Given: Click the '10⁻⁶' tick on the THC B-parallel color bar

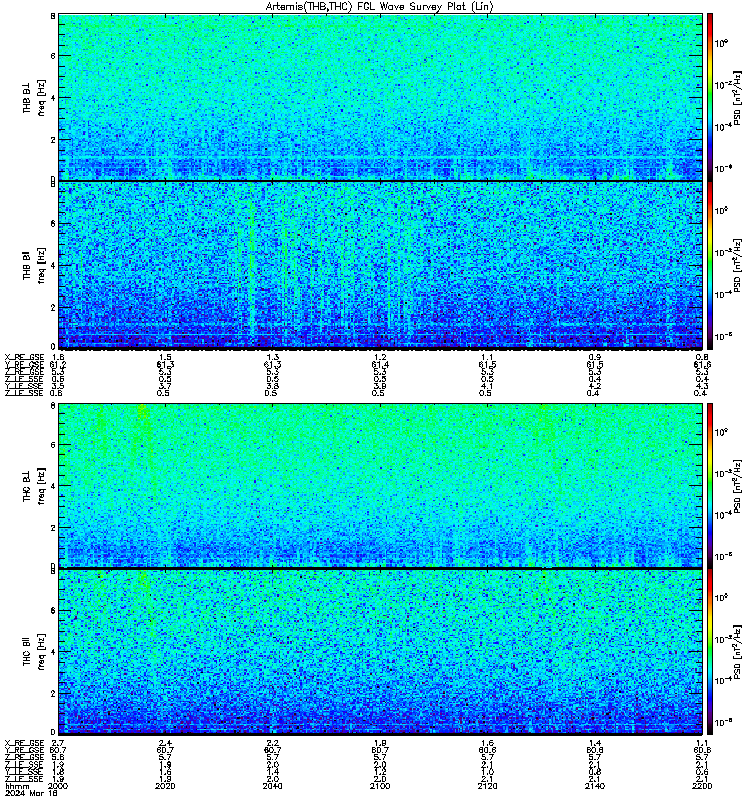Looking at the screenshot, I should (721, 722).
